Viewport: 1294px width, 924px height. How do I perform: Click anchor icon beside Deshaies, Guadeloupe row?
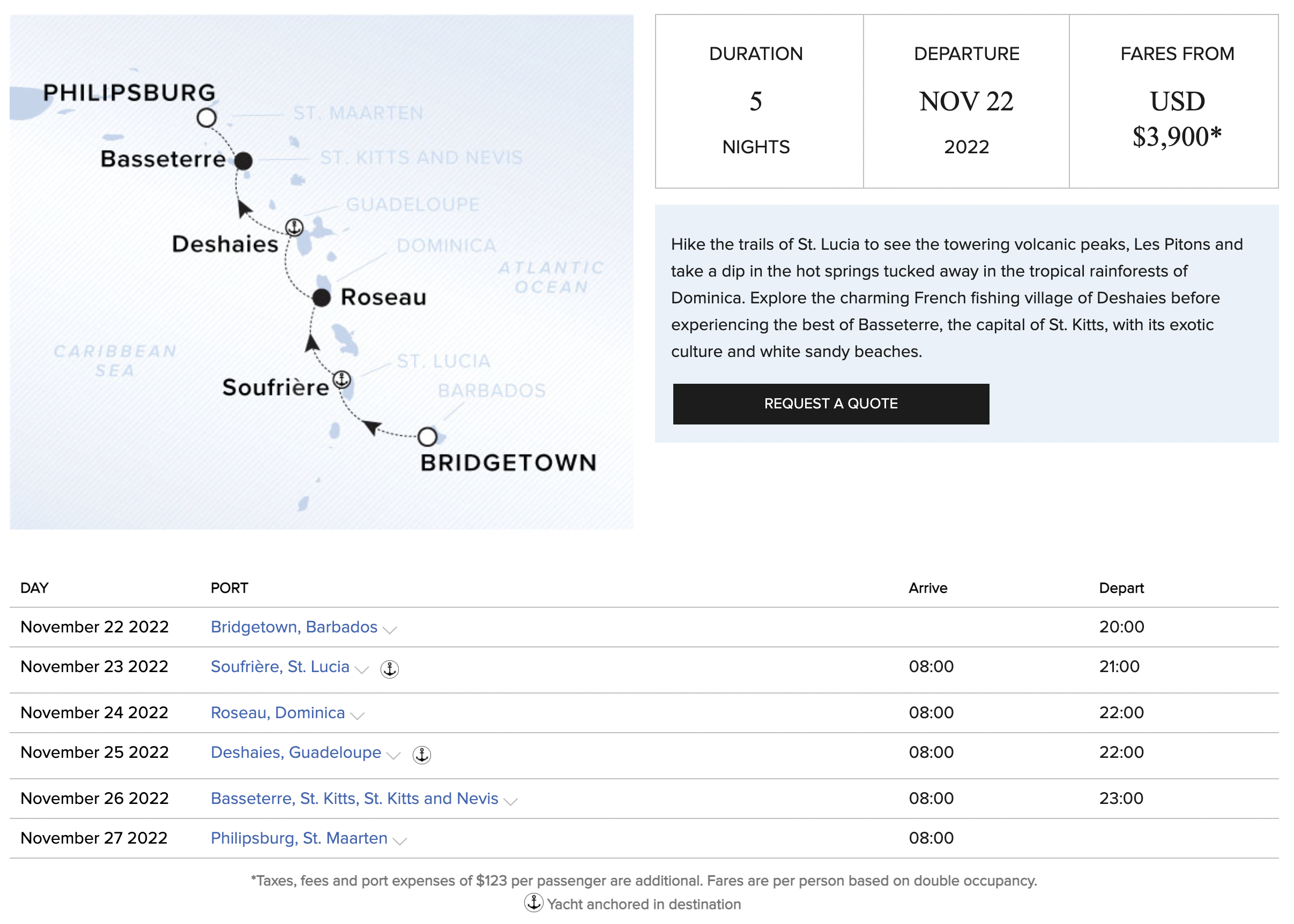[421, 755]
